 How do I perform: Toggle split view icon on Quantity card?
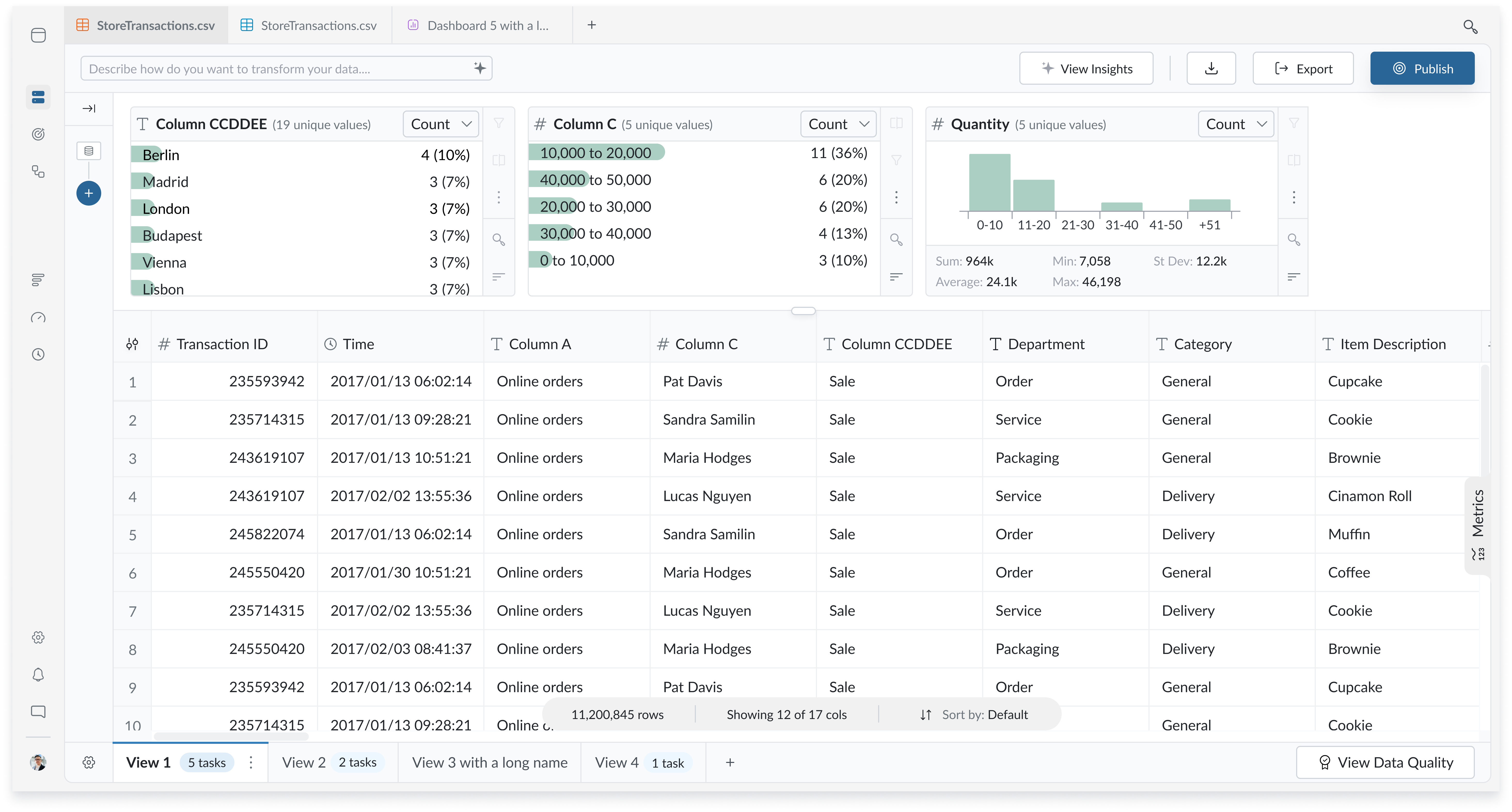pos(1294,160)
